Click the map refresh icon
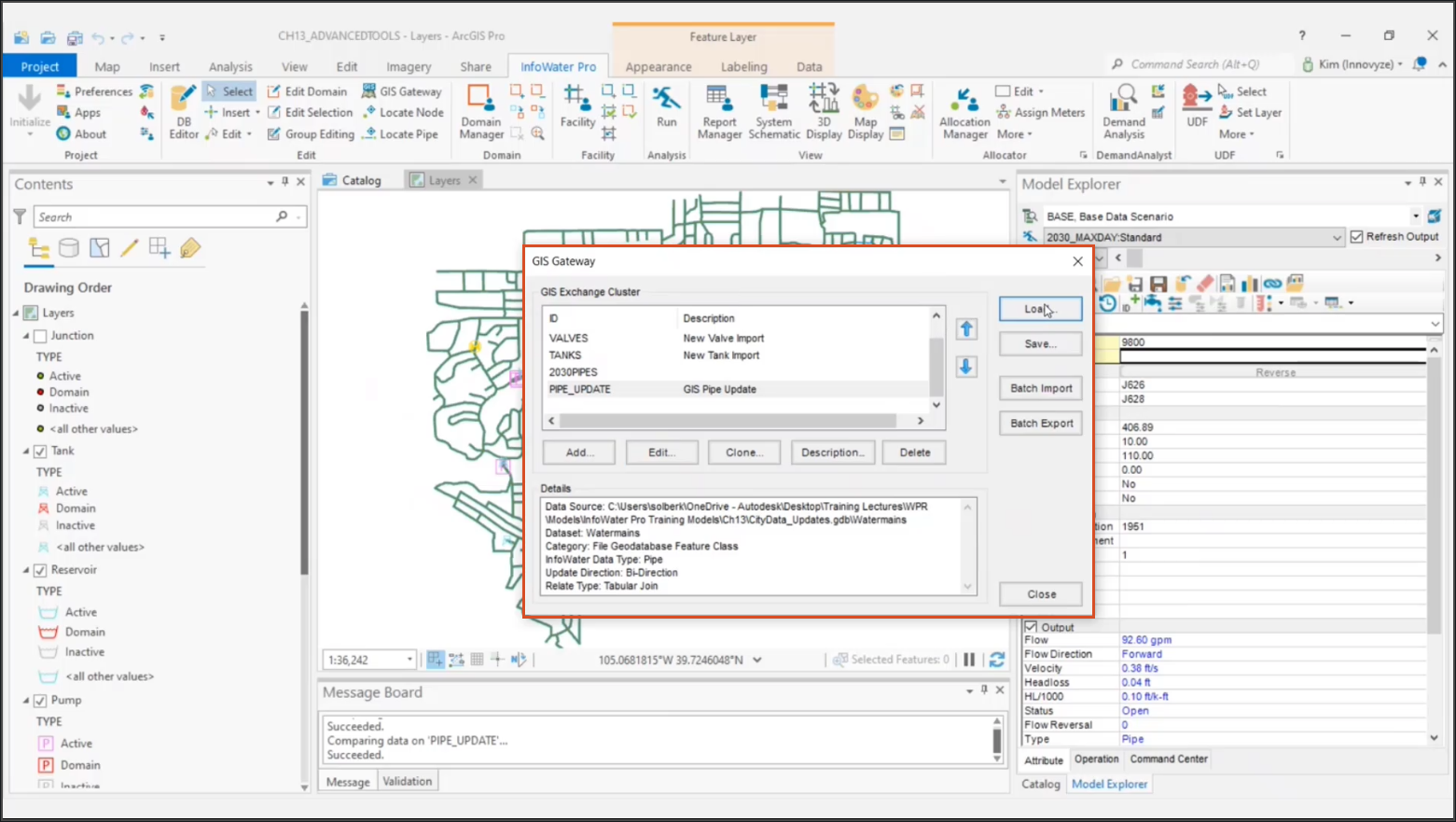Viewport: 1456px width, 822px height. point(996,660)
